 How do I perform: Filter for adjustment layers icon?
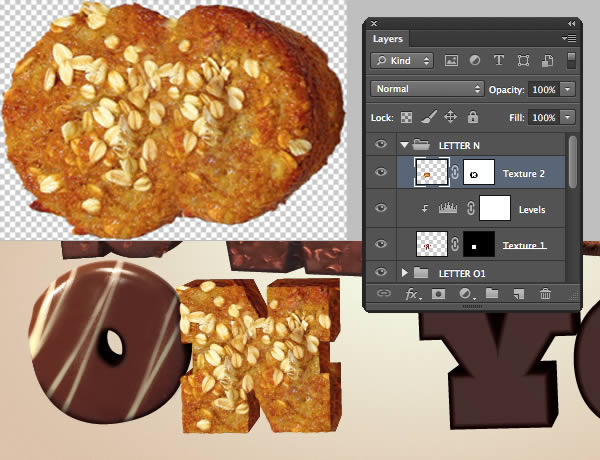pyautogui.click(x=475, y=60)
